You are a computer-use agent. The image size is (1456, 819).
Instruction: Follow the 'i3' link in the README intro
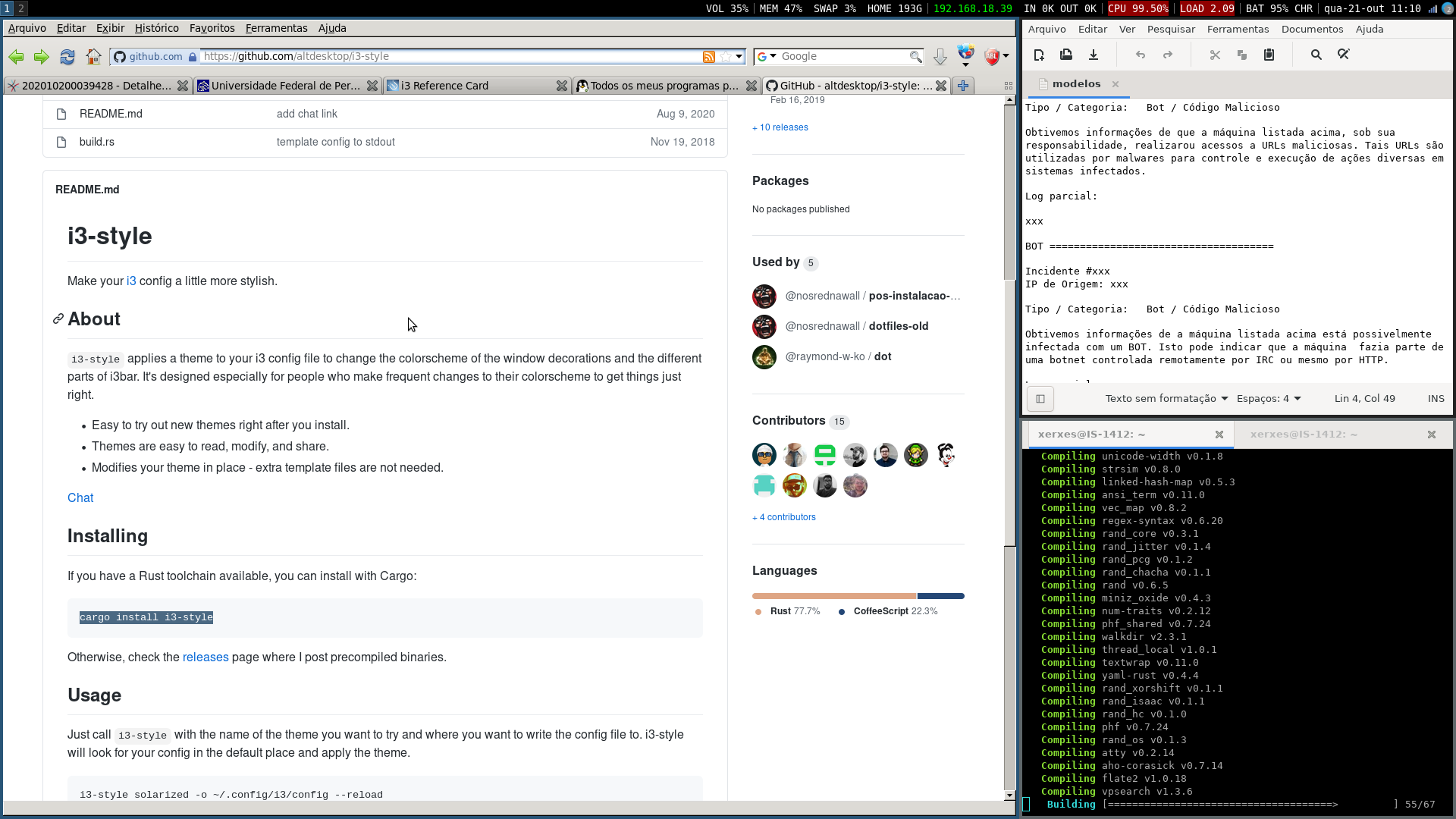pyautogui.click(x=131, y=281)
